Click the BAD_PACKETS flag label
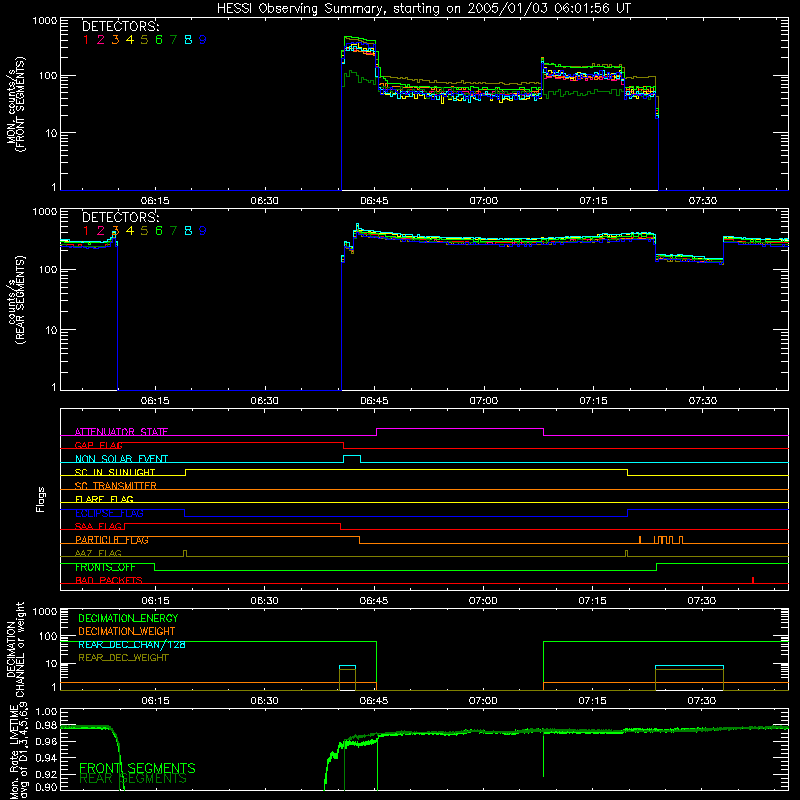Image resolution: width=800 pixels, height=800 pixels. [109, 580]
